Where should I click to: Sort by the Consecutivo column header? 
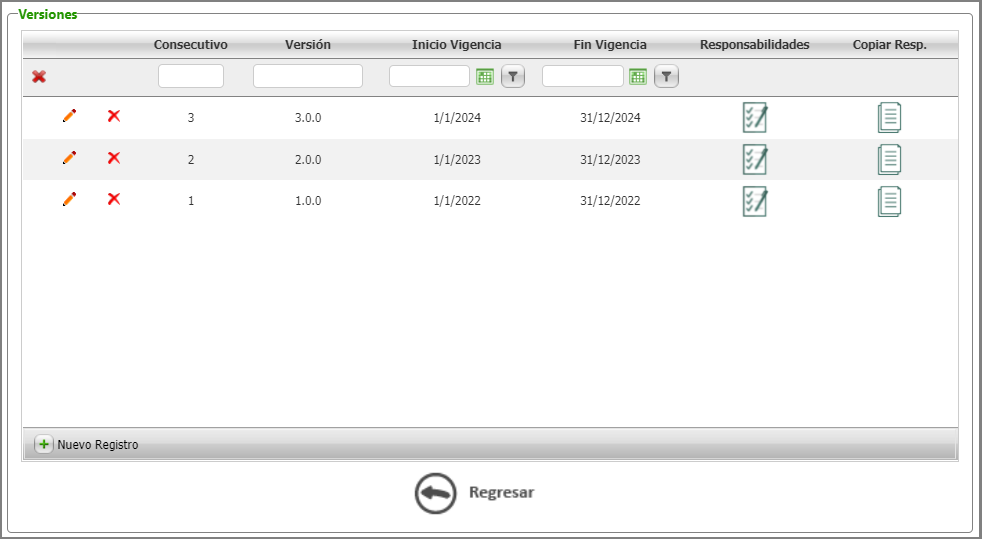click(x=191, y=45)
